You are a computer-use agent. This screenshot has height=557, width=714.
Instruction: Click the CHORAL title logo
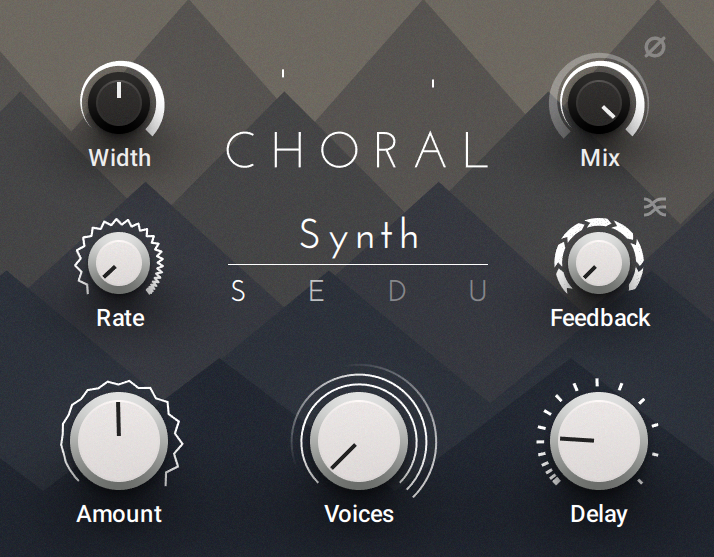(358, 151)
